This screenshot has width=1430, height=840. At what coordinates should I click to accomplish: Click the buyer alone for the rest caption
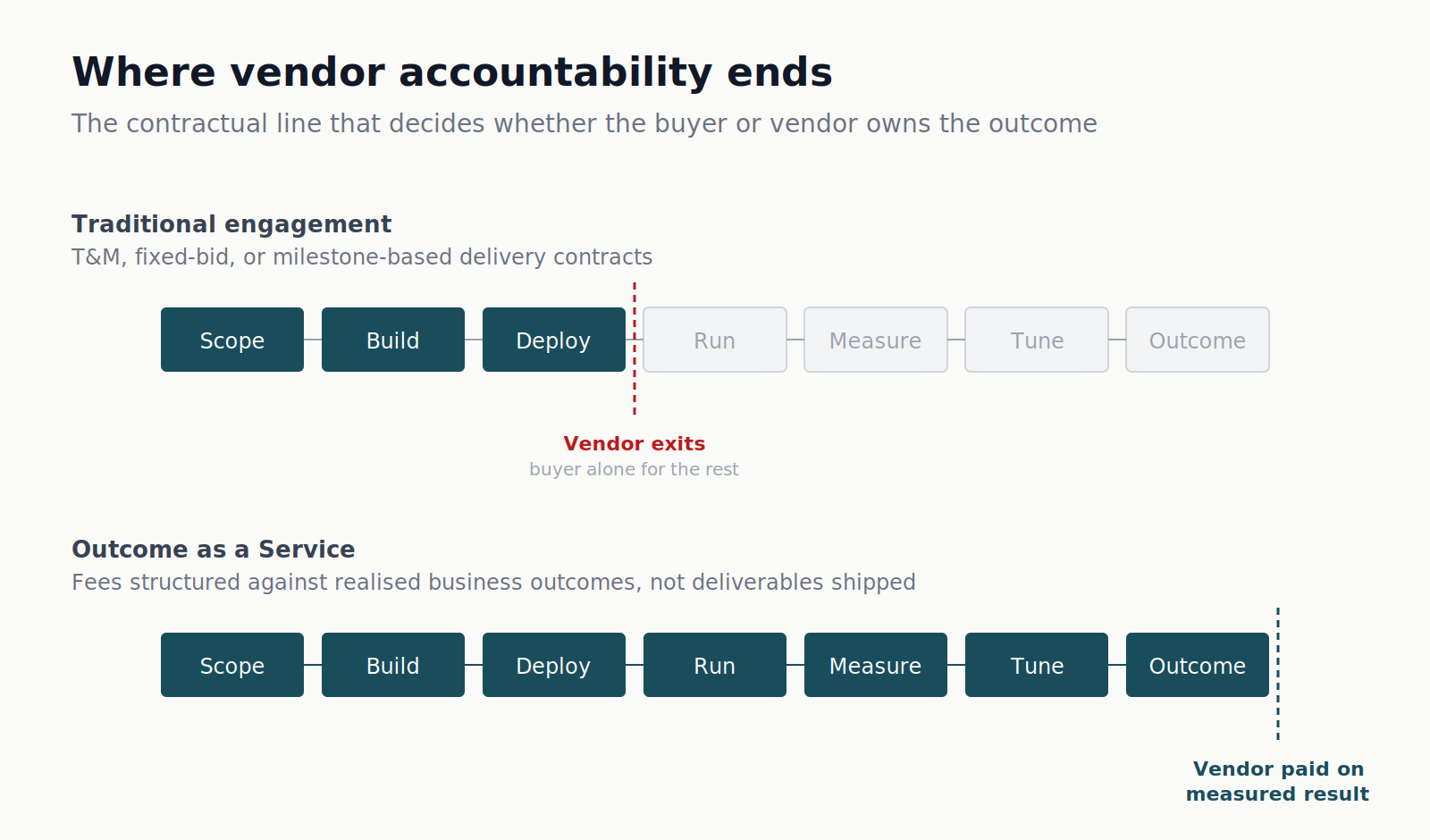[x=635, y=469]
